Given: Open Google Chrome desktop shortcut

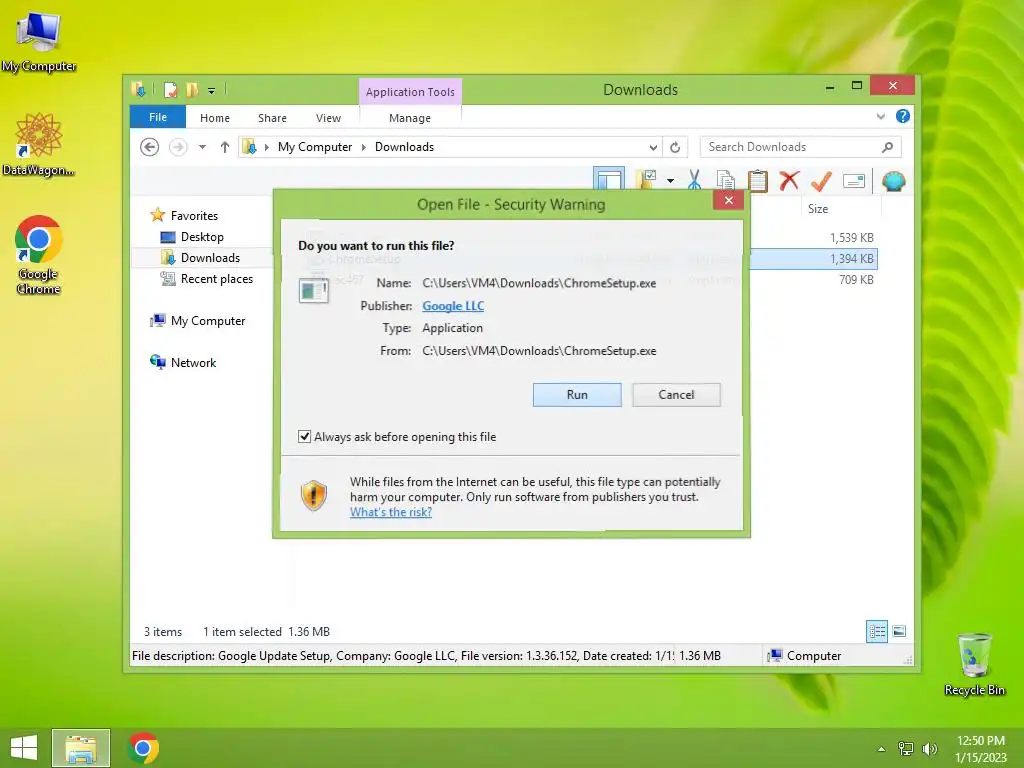Looking at the screenshot, I should point(38,255).
